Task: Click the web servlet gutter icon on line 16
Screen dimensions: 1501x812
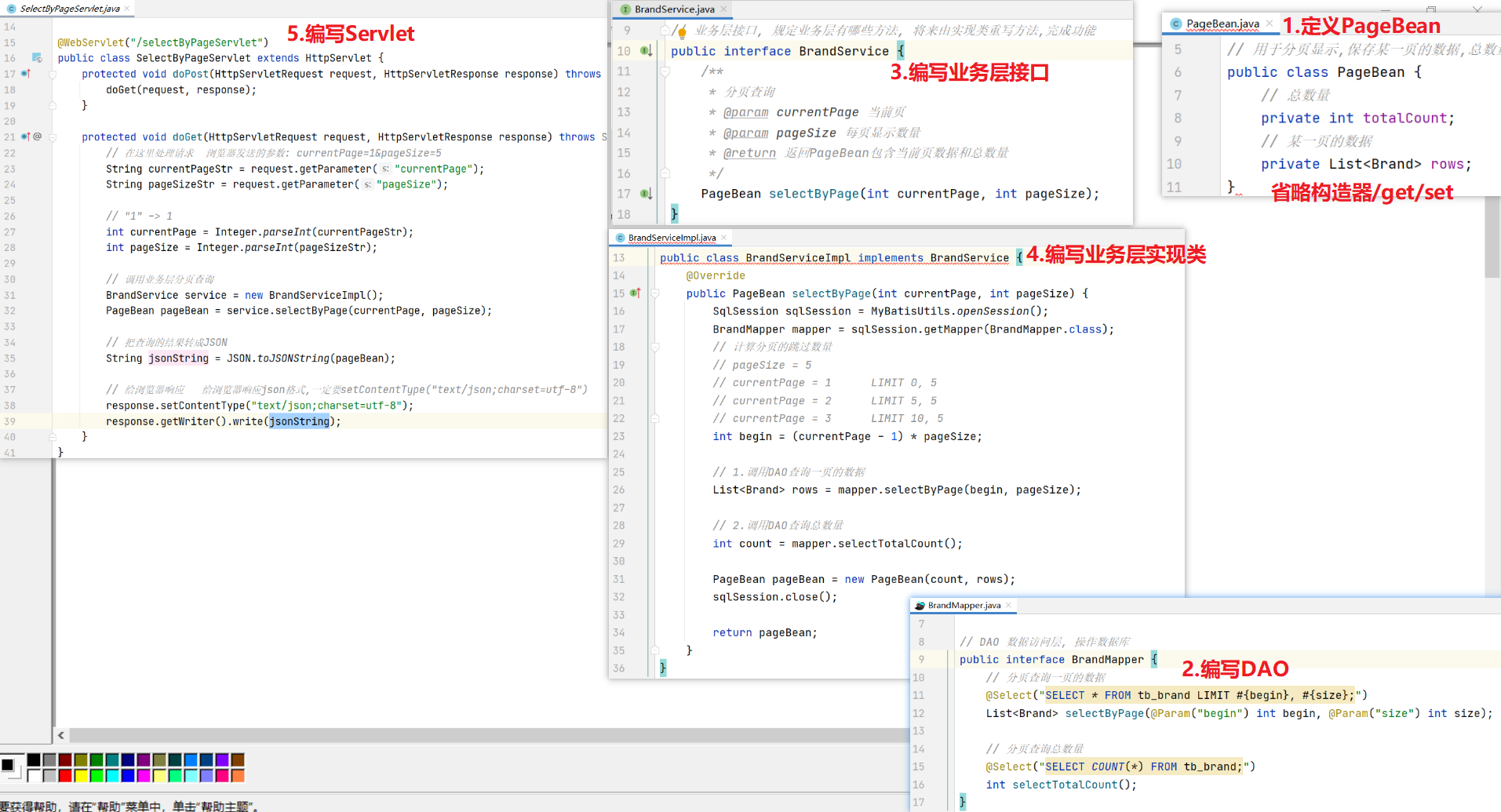Action: click(x=37, y=58)
